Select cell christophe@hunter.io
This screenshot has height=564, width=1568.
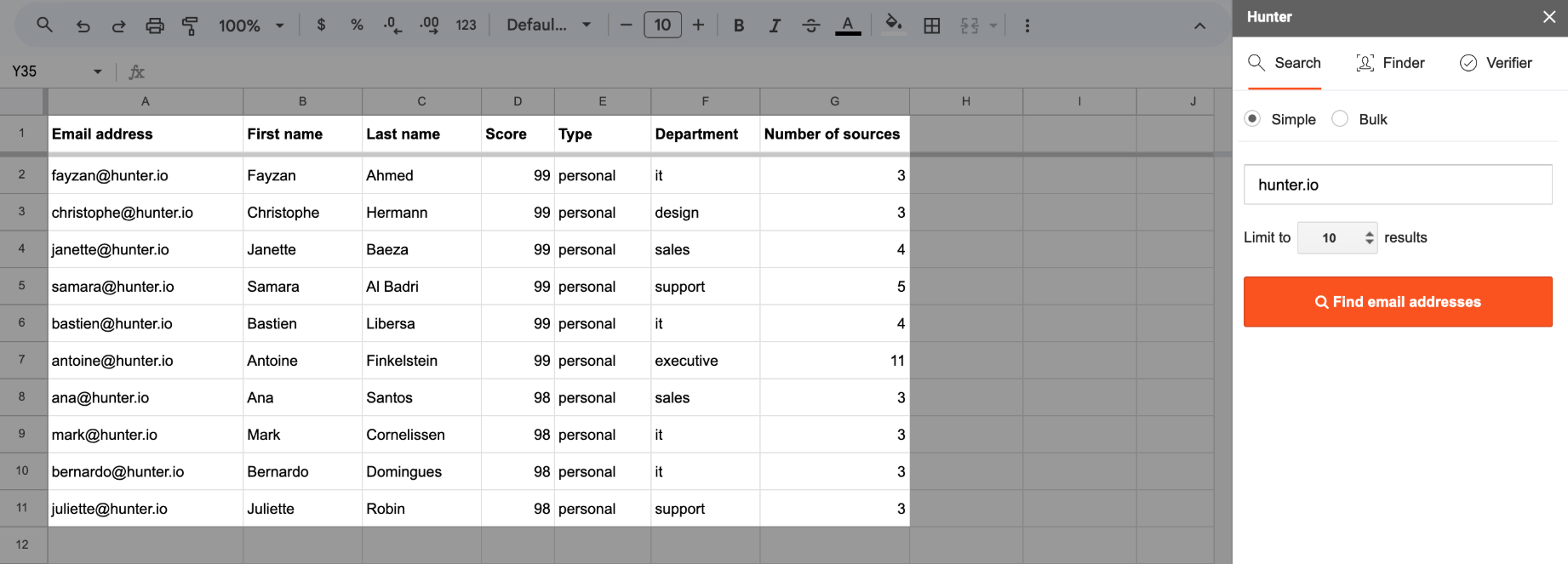pos(146,213)
